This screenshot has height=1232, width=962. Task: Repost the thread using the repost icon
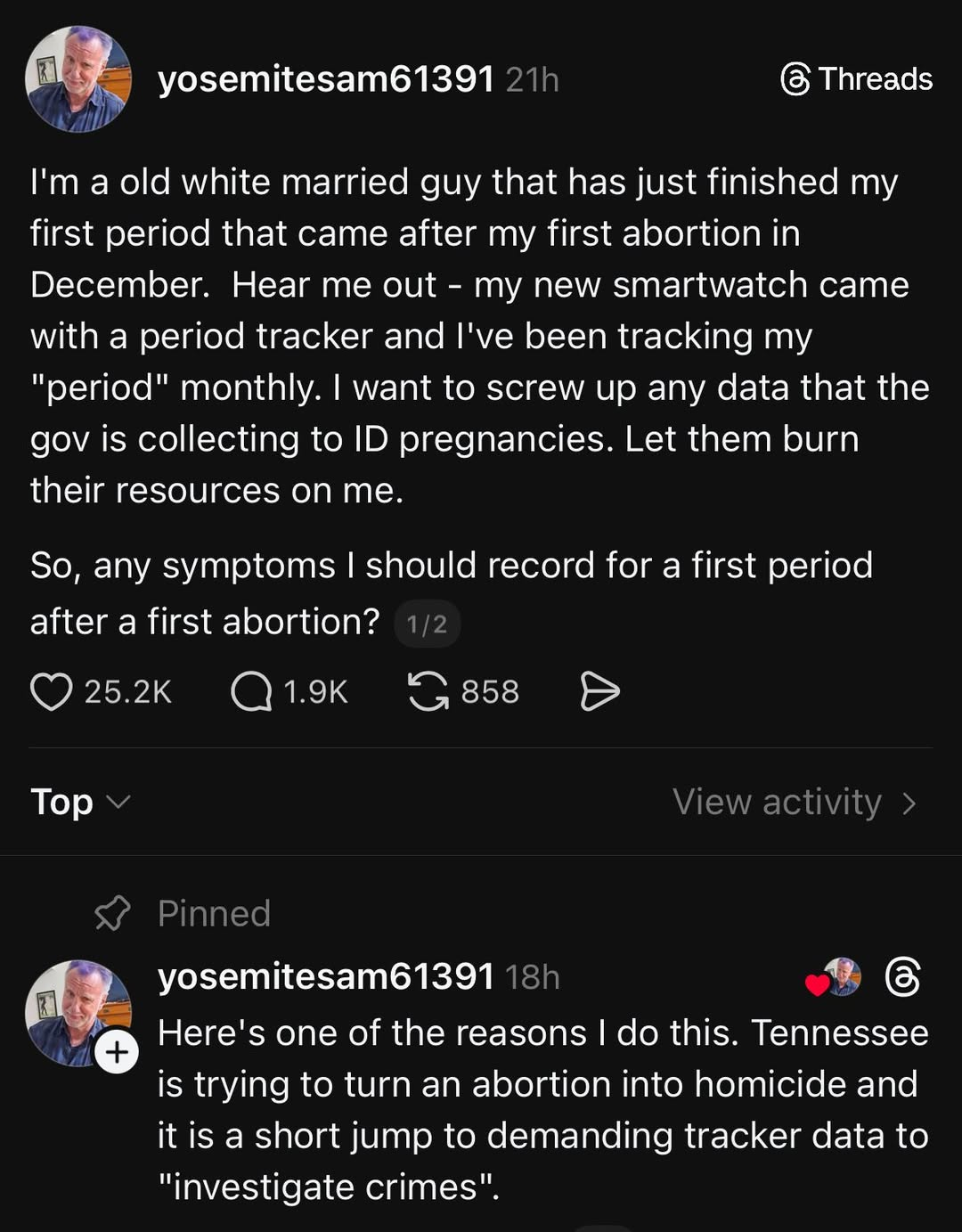(x=428, y=691)
